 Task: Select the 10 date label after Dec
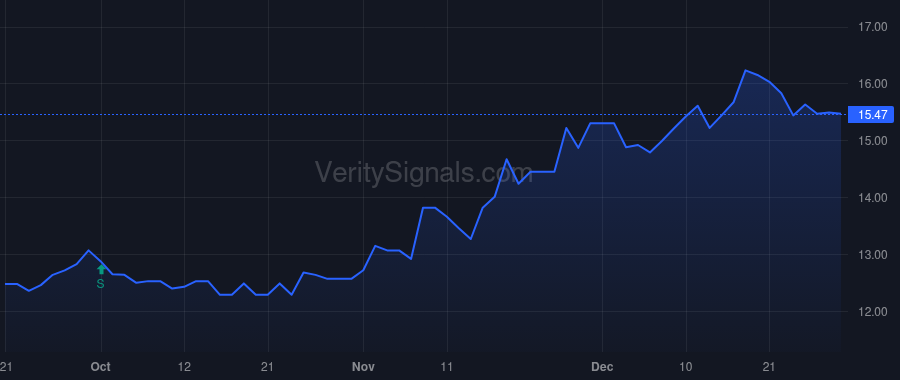pos(686,367)
